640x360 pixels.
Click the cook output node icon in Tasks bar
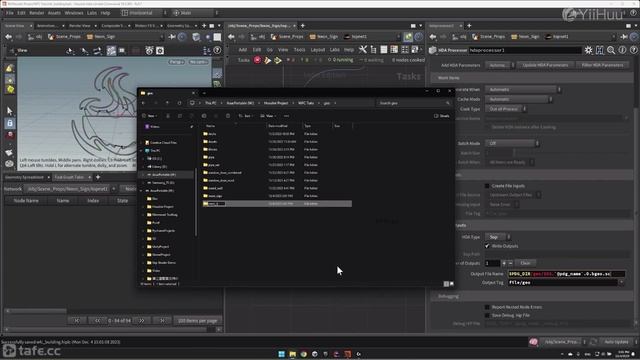(x=278, y=60)
